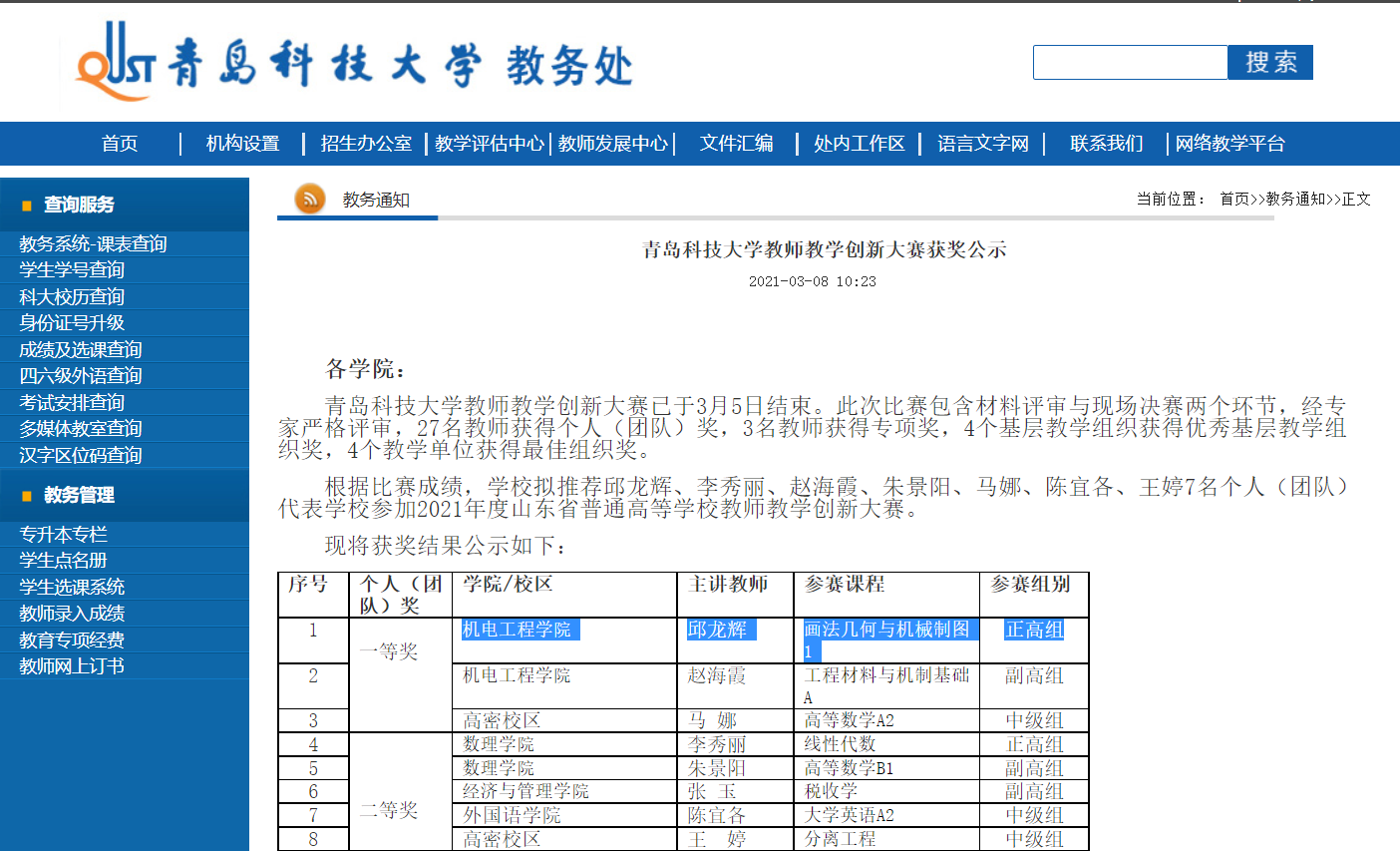Open the 语言文字网 menu item
This screenshot has width=1400, height=851.
coord(982,144)
